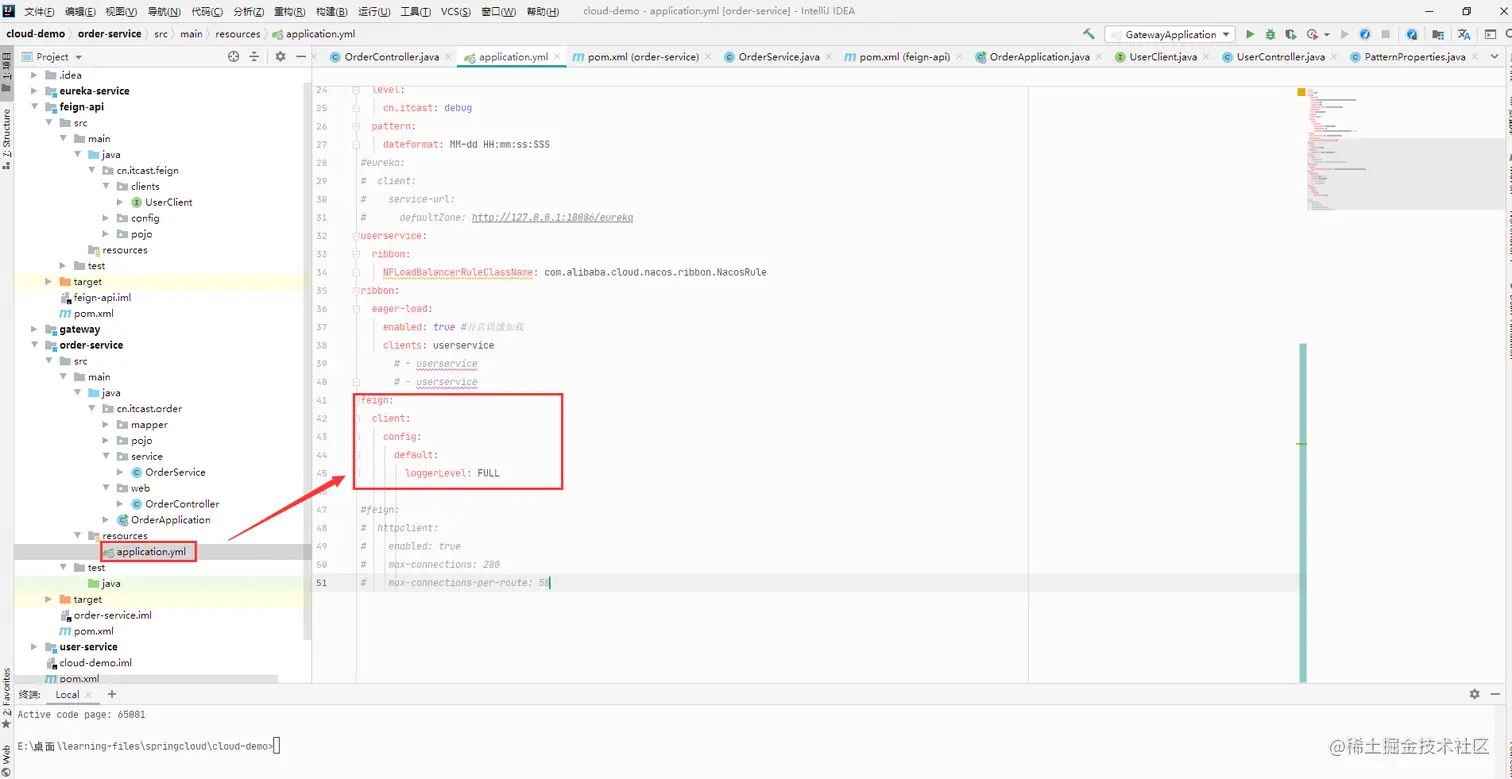Hide the terminal panel
This screenshot has height=779, width=1512.
pos(1496,694)
